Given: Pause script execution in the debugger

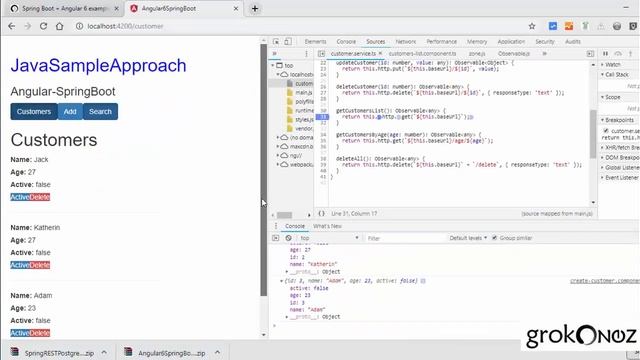Looking at the screenshot, I should pyautogui.click(x=606, y=53).
